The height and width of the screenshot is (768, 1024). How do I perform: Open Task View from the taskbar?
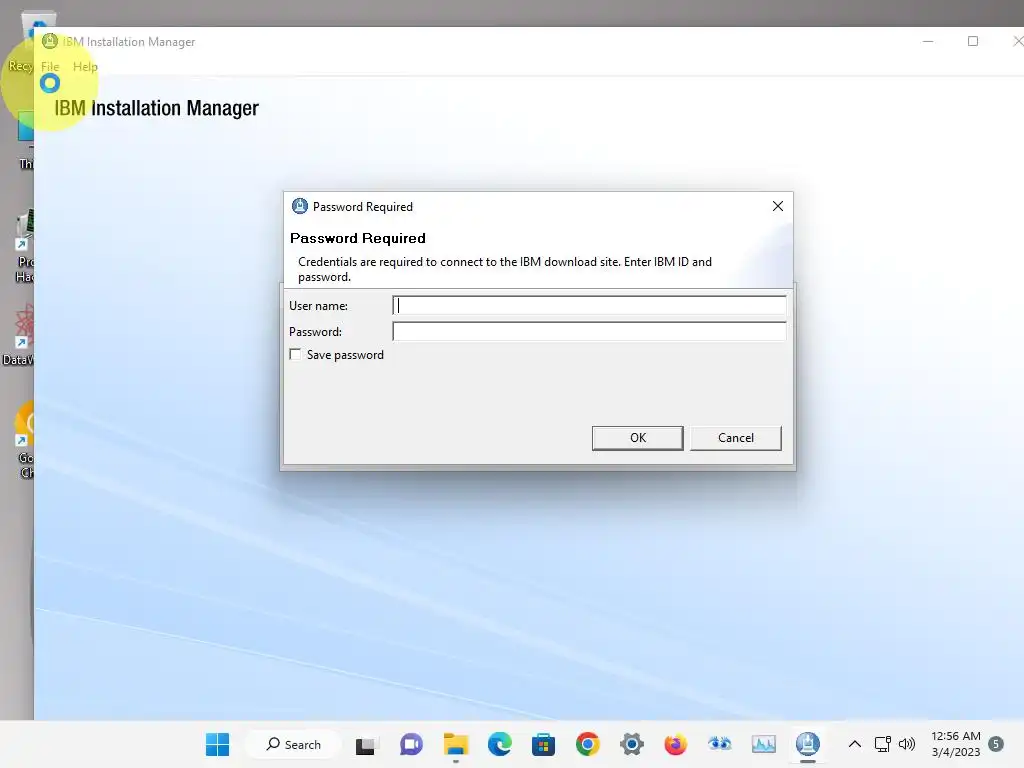click(x=366, y=745)
